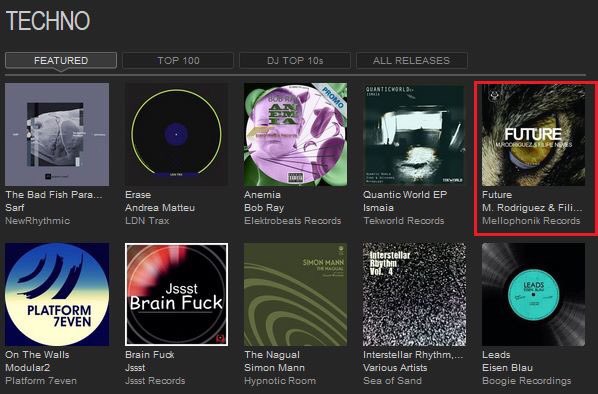This screenshot has height=394, width=598.
Task: Visit the M. Rodriguez & Fili... artist link
Action: click(532, 207)
